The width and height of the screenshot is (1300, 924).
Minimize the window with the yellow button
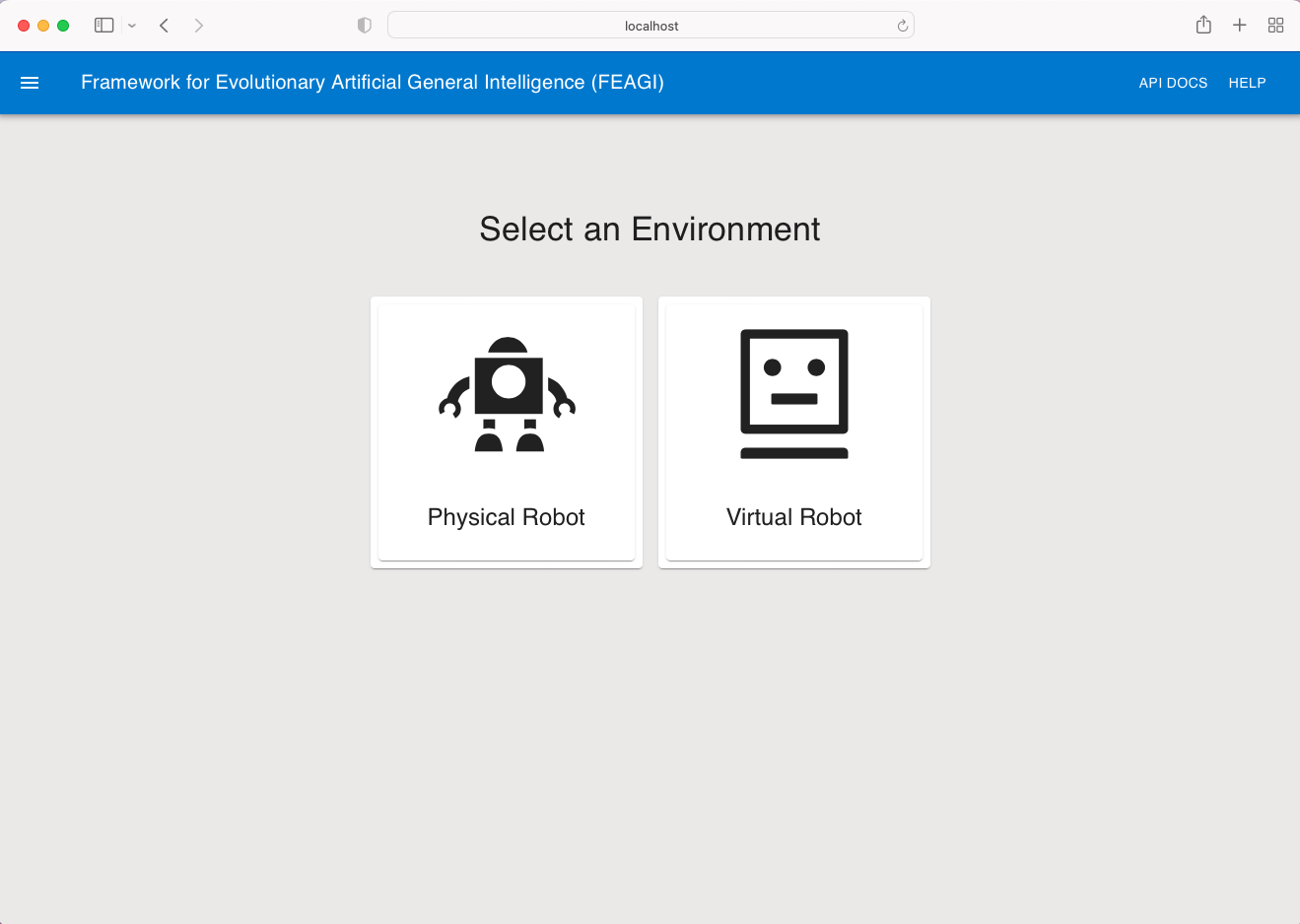point(43,26)
